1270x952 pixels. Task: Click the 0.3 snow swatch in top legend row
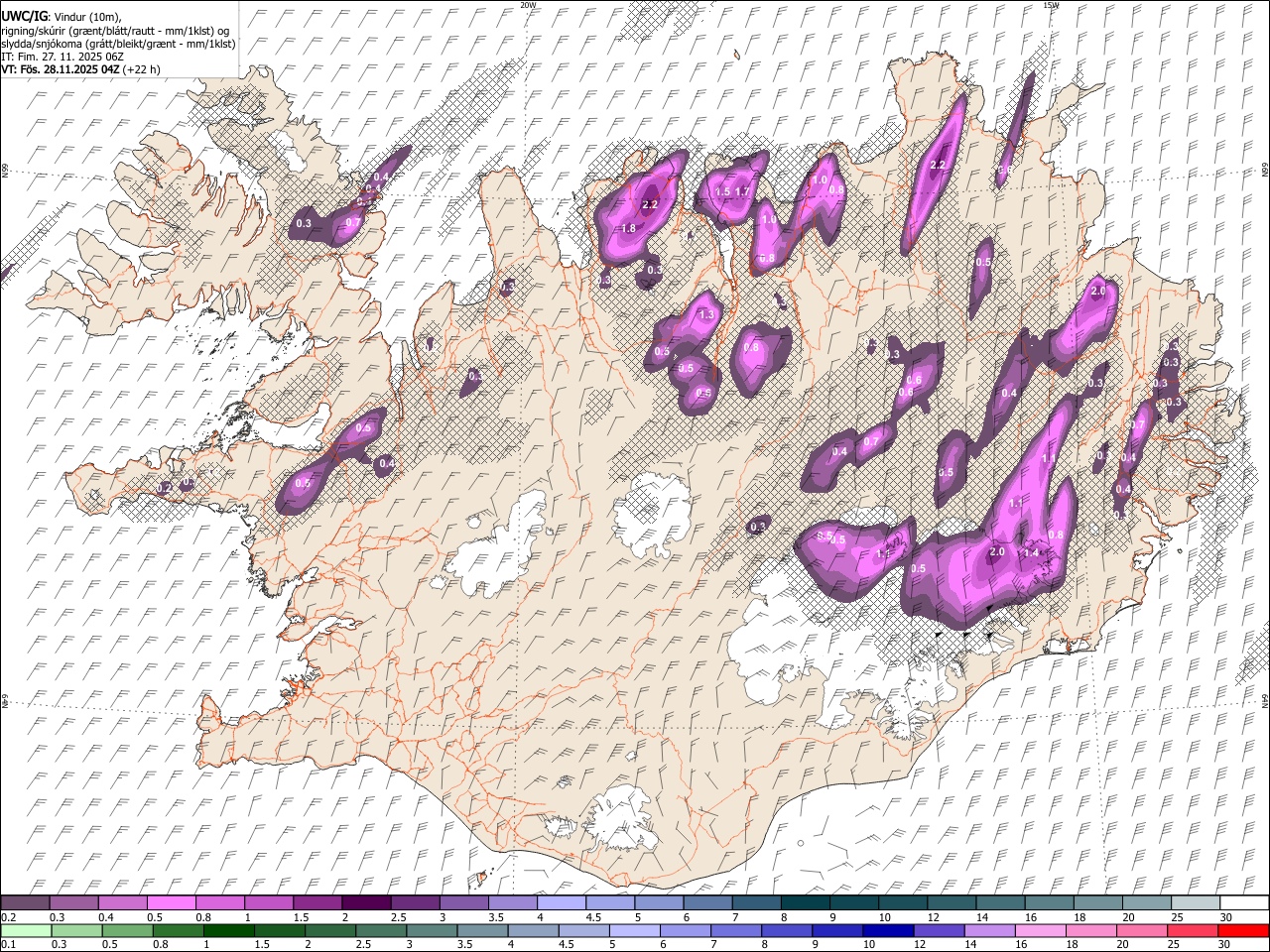pyautogui.click(x=74, y=903)
